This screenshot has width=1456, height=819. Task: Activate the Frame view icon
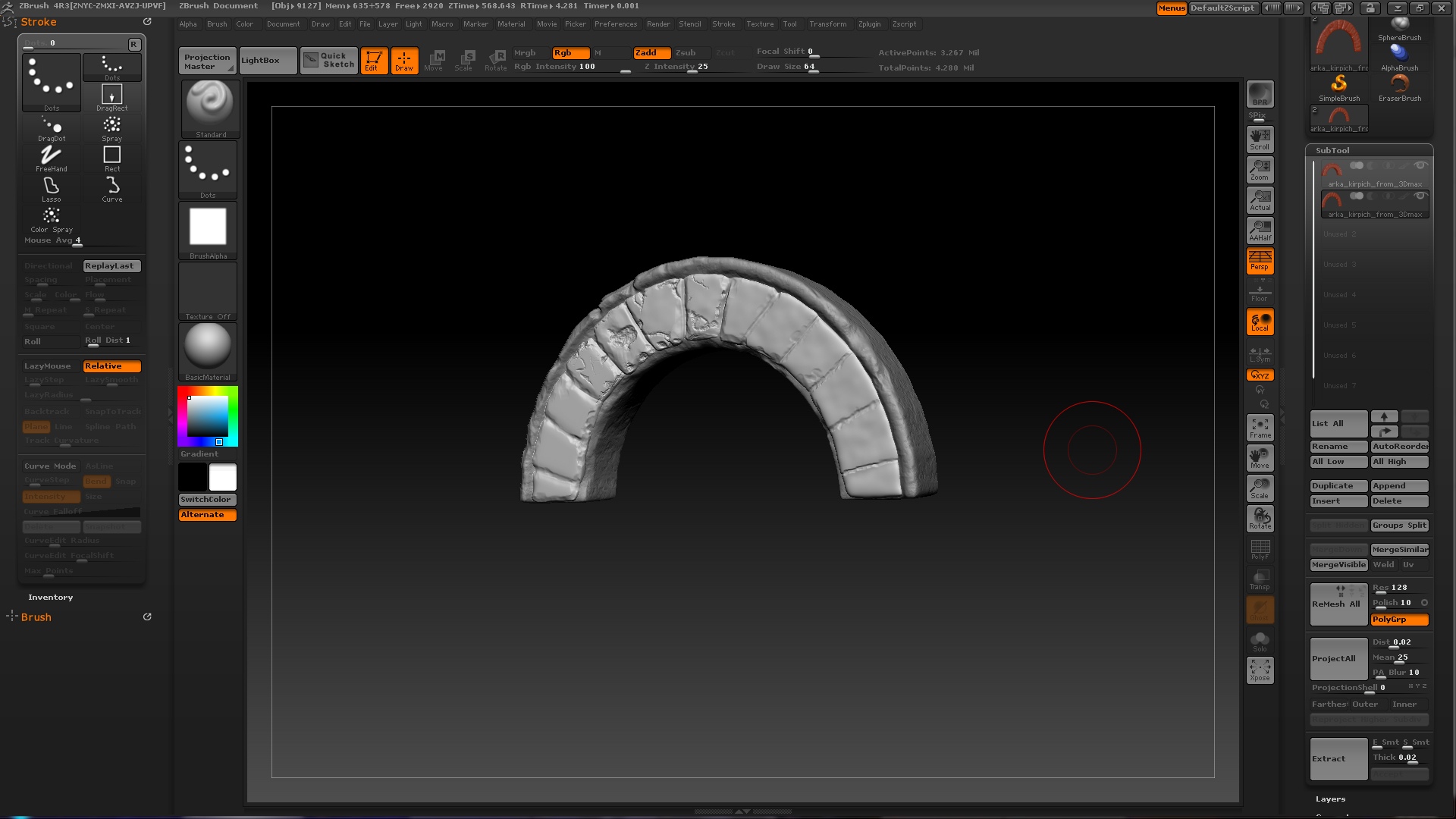1260,428
